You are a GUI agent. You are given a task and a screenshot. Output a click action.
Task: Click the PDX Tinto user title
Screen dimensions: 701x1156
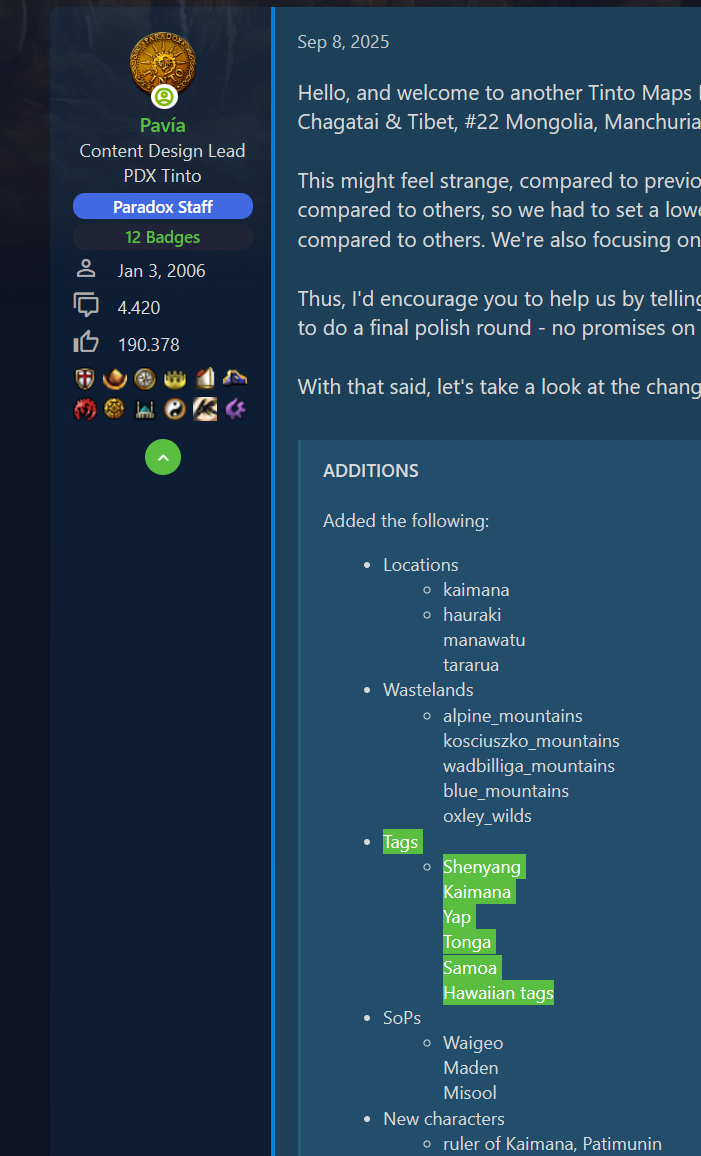click(x=163, y=176)
